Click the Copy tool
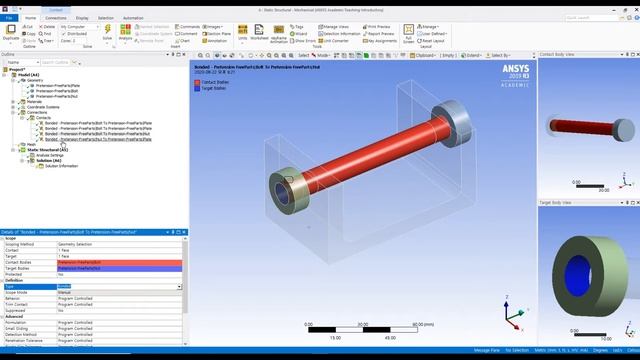This screenshot has height=360, width=640. point(29,33)
